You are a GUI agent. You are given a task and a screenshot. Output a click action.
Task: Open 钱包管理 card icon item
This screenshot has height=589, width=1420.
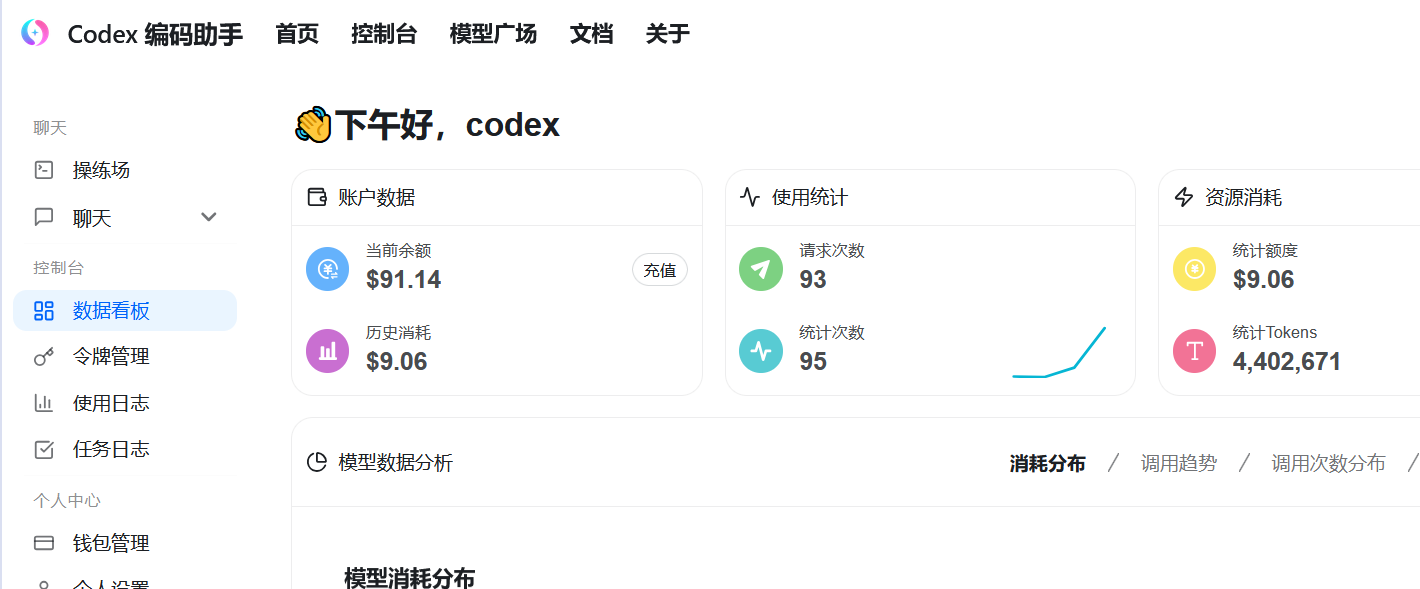[x=111, y=543]
